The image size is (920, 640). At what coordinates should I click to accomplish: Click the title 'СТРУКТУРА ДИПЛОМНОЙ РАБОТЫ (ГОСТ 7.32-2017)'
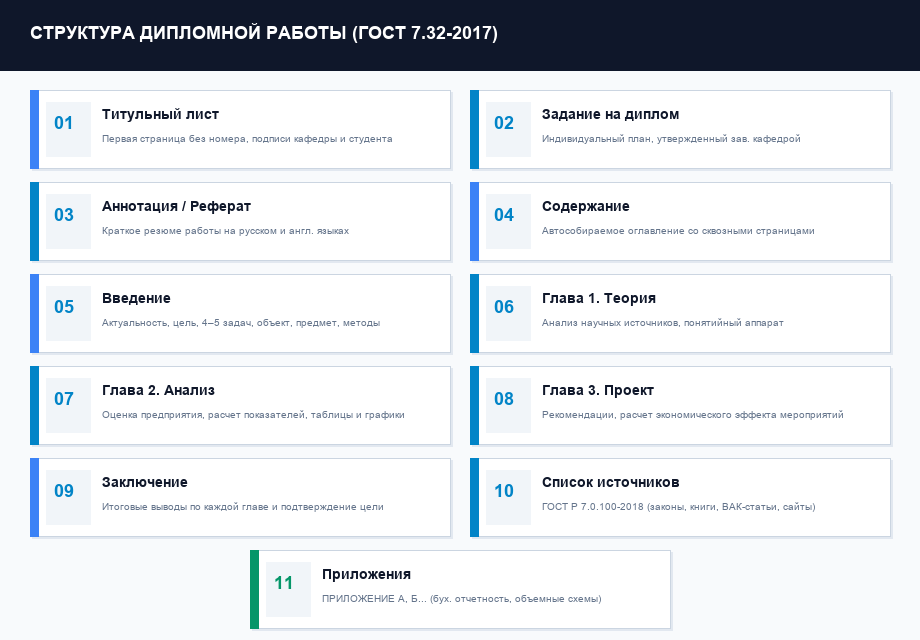tap(264, 33)
